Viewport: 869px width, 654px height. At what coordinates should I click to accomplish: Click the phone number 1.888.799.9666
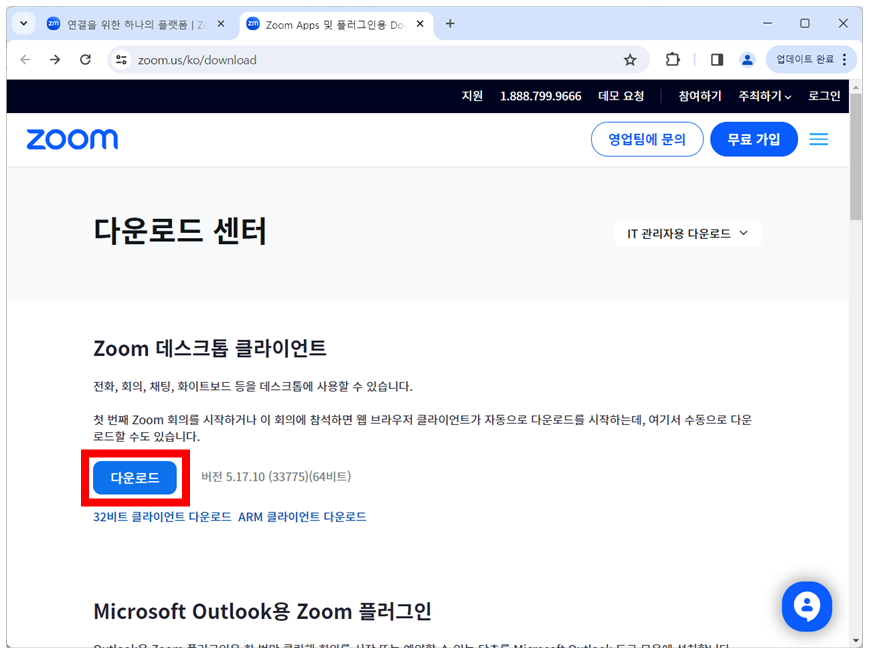coord(540,96)
